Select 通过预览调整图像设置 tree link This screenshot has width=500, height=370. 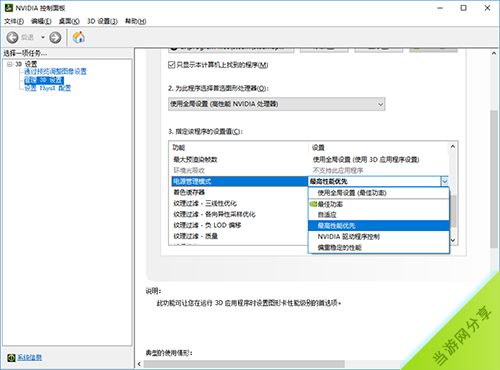[x=55, y=71]
